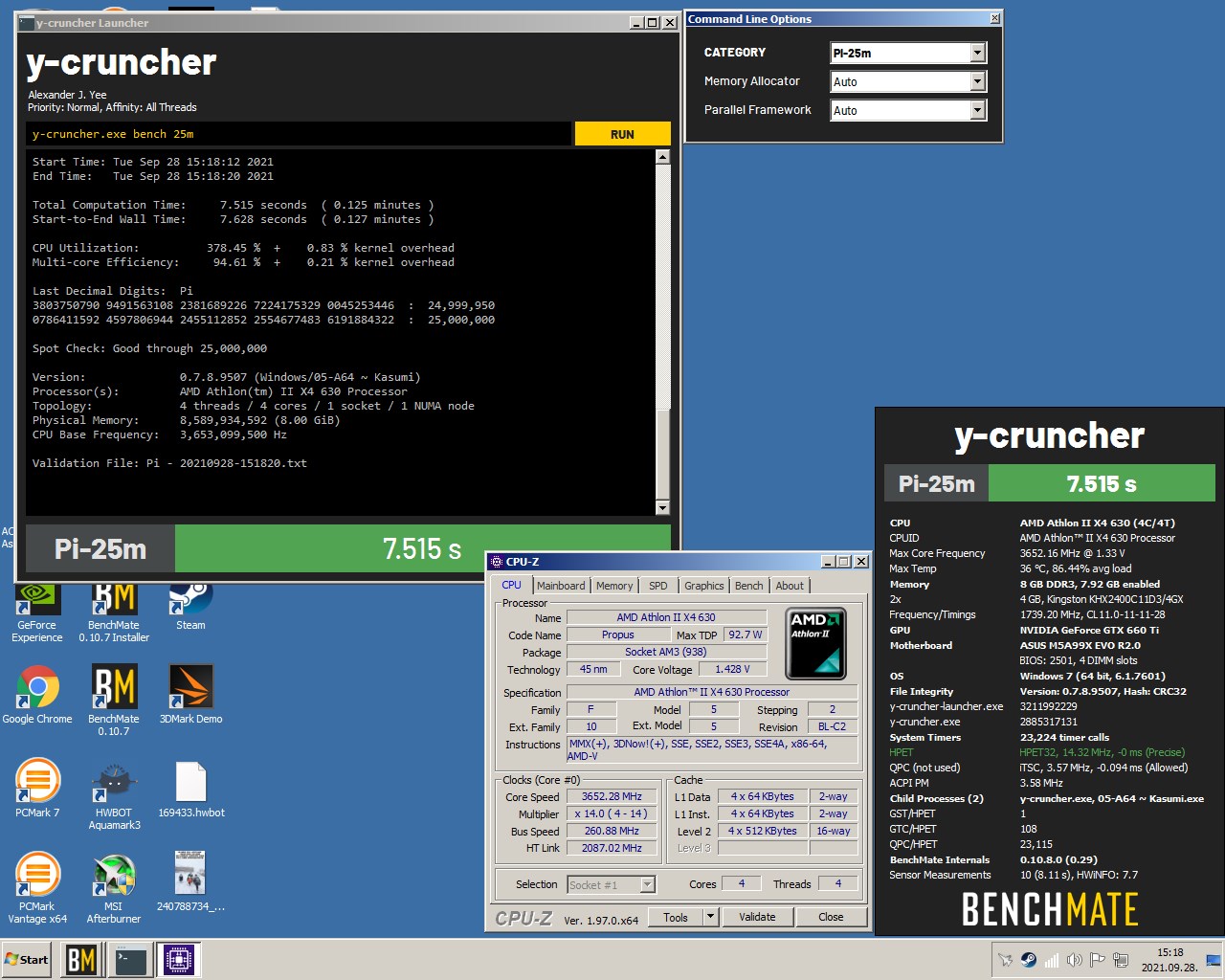This screenshot has height=980, width=1225.
Task: Launch Steam desktop shortcut
Action: coord(190,608)
